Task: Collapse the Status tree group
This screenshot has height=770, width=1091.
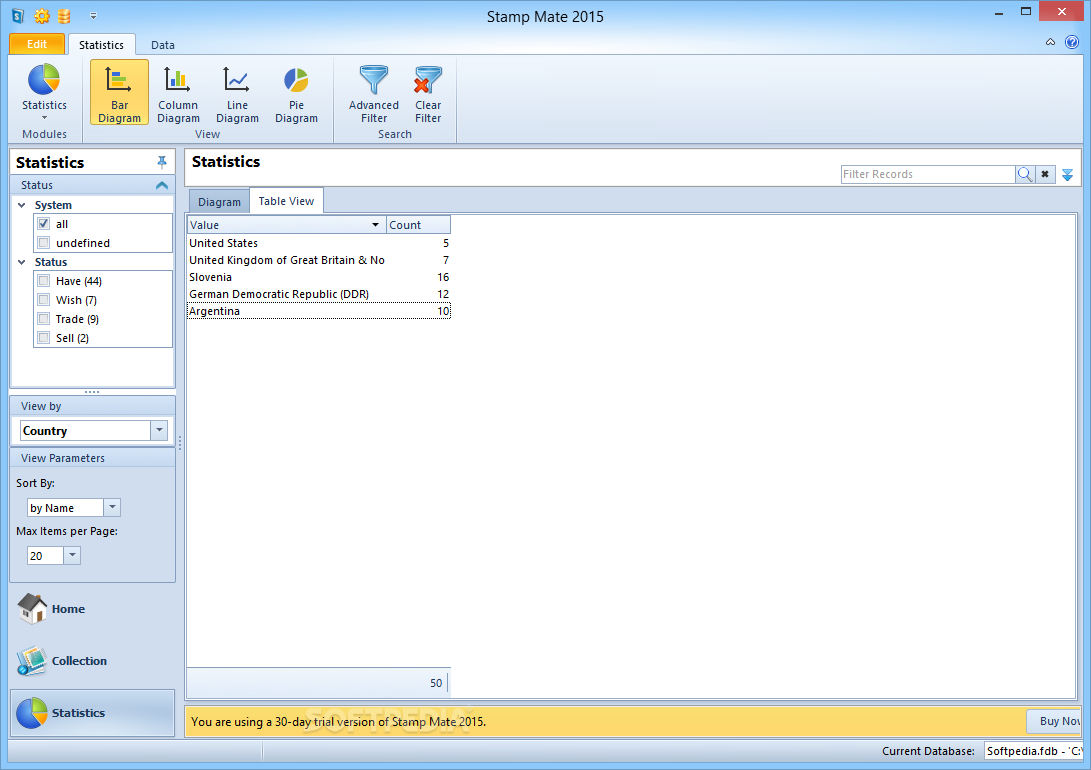Action: (x=22, y=262)
